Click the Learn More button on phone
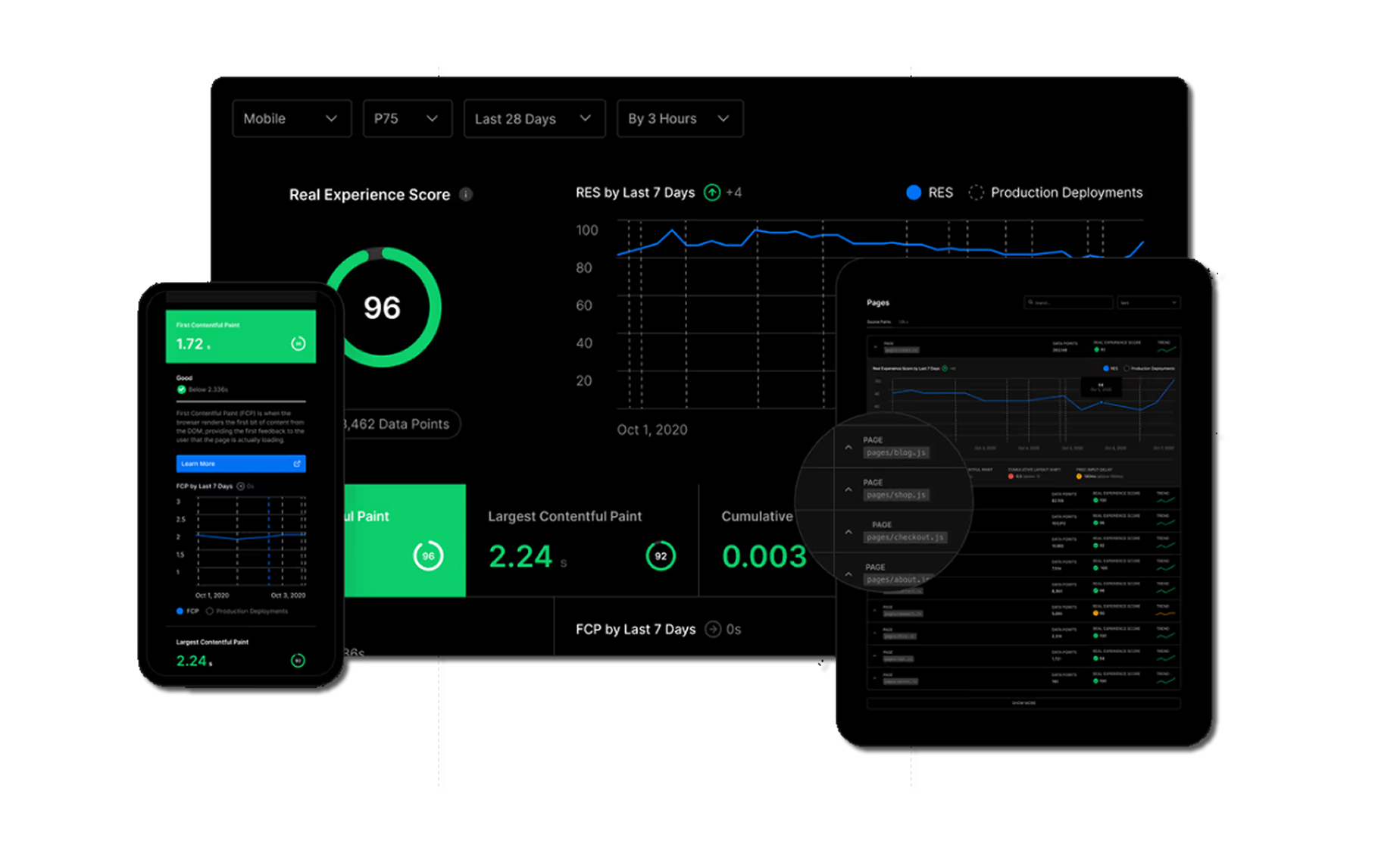1400x863 pixels. coord(241,464)
